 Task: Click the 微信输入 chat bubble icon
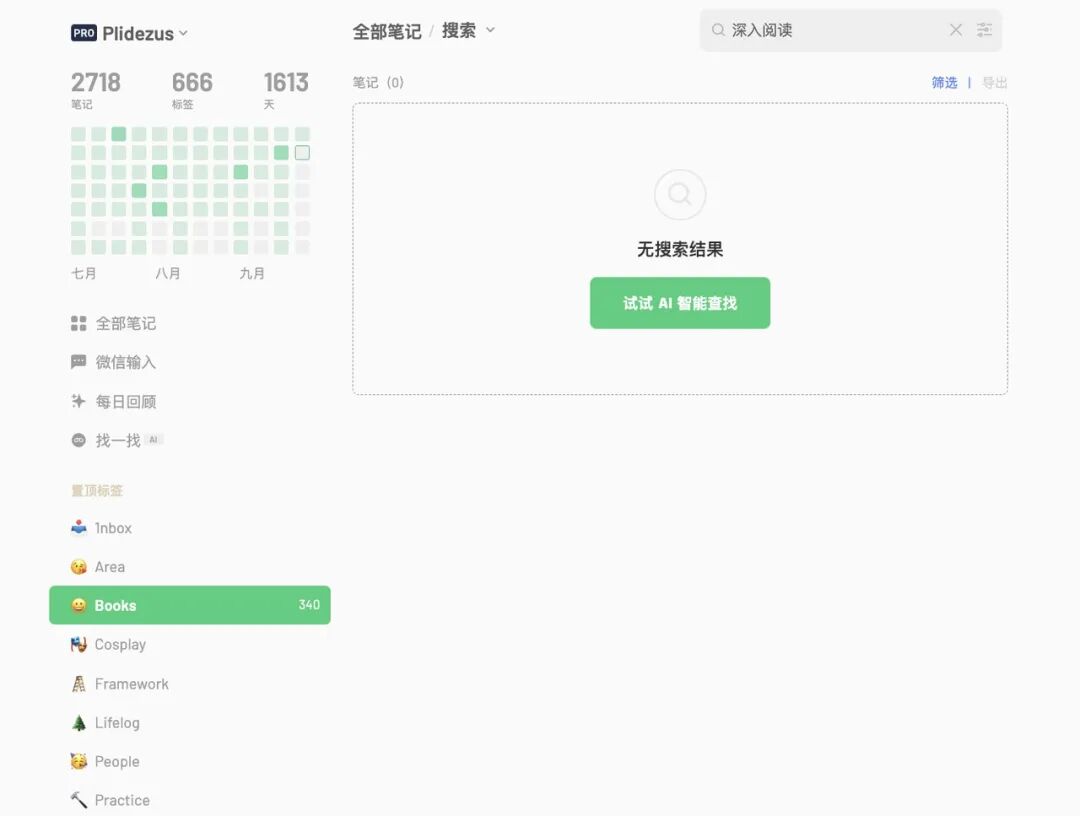coord(79,362)
